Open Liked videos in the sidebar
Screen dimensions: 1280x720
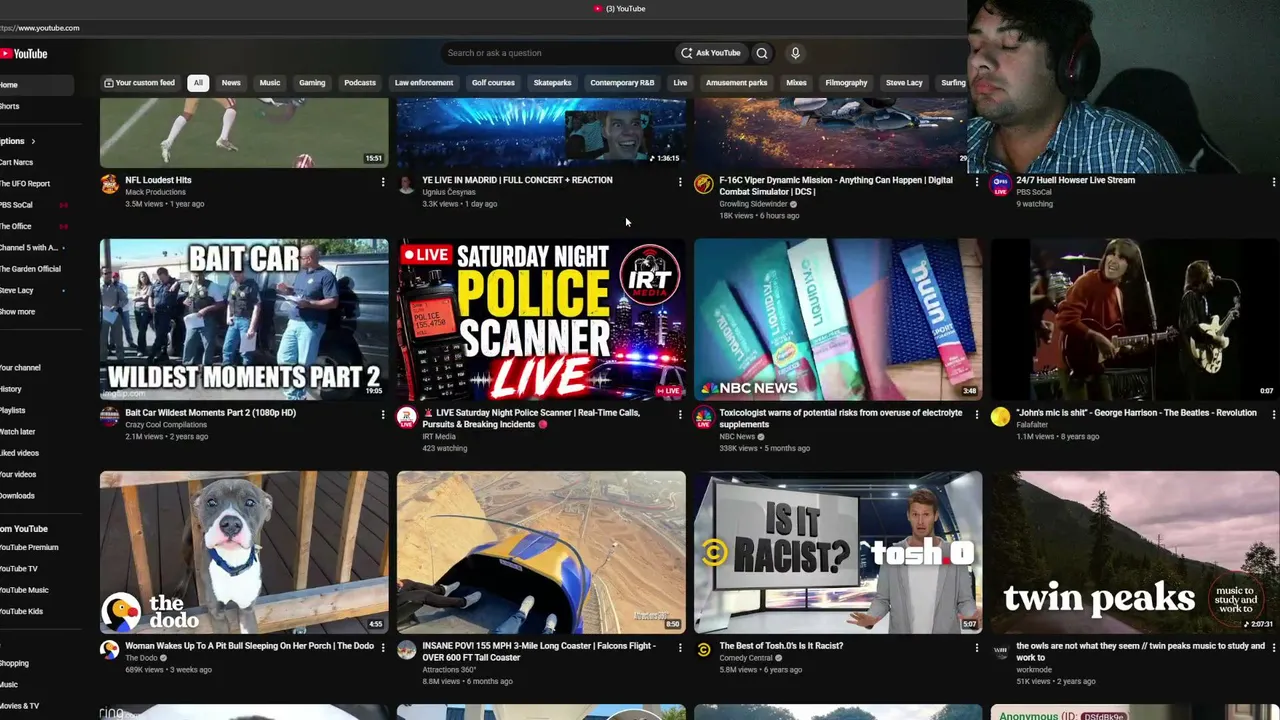pos(20,453)
